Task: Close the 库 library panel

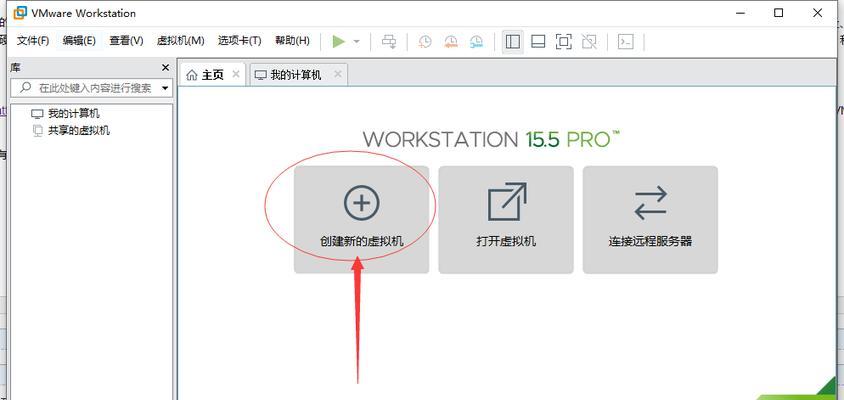Action: point(165,68)
